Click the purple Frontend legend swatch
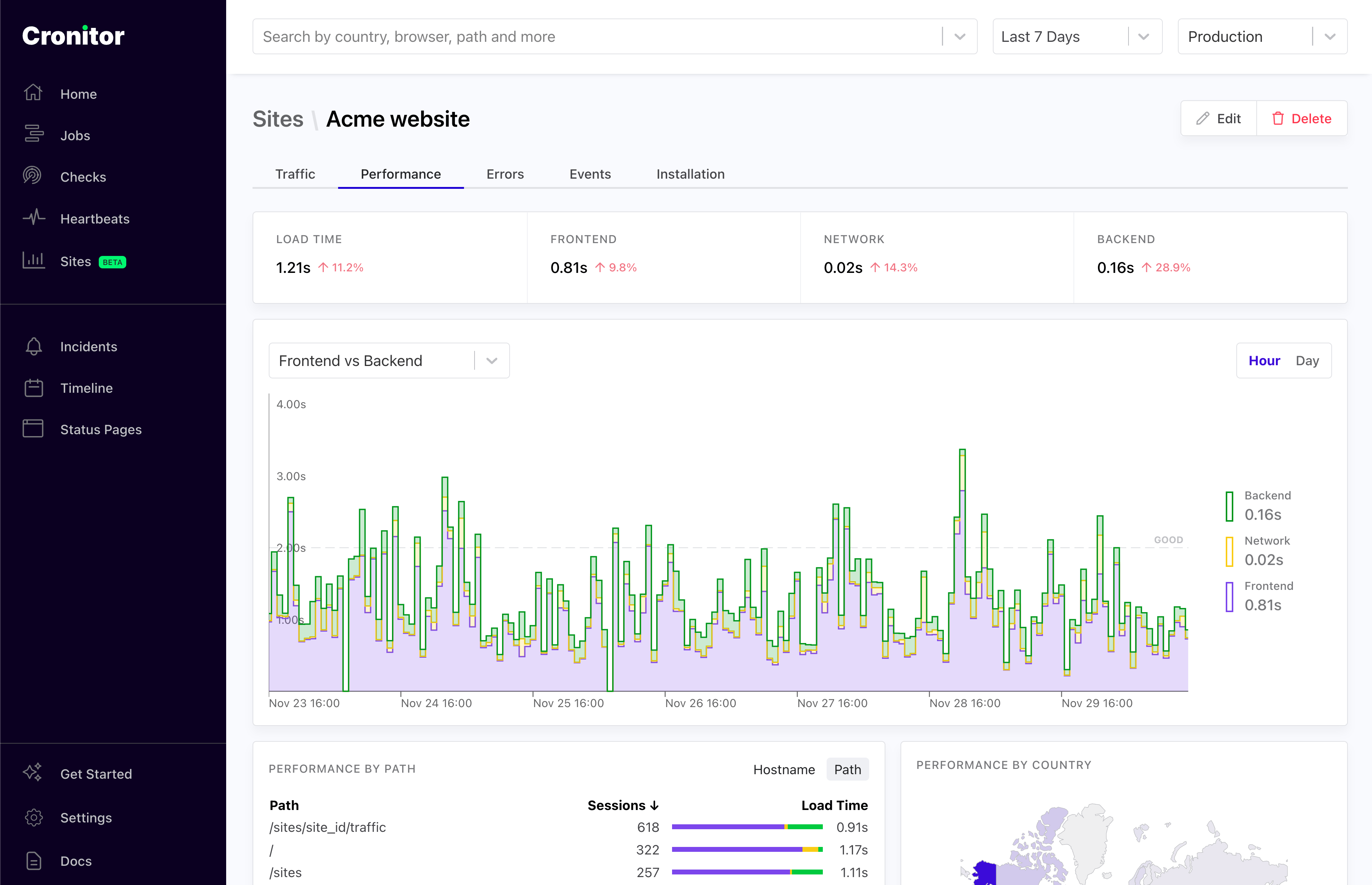Image resolution: width=1372 pixels, height=885 pixels. (x=1230, y=597)
